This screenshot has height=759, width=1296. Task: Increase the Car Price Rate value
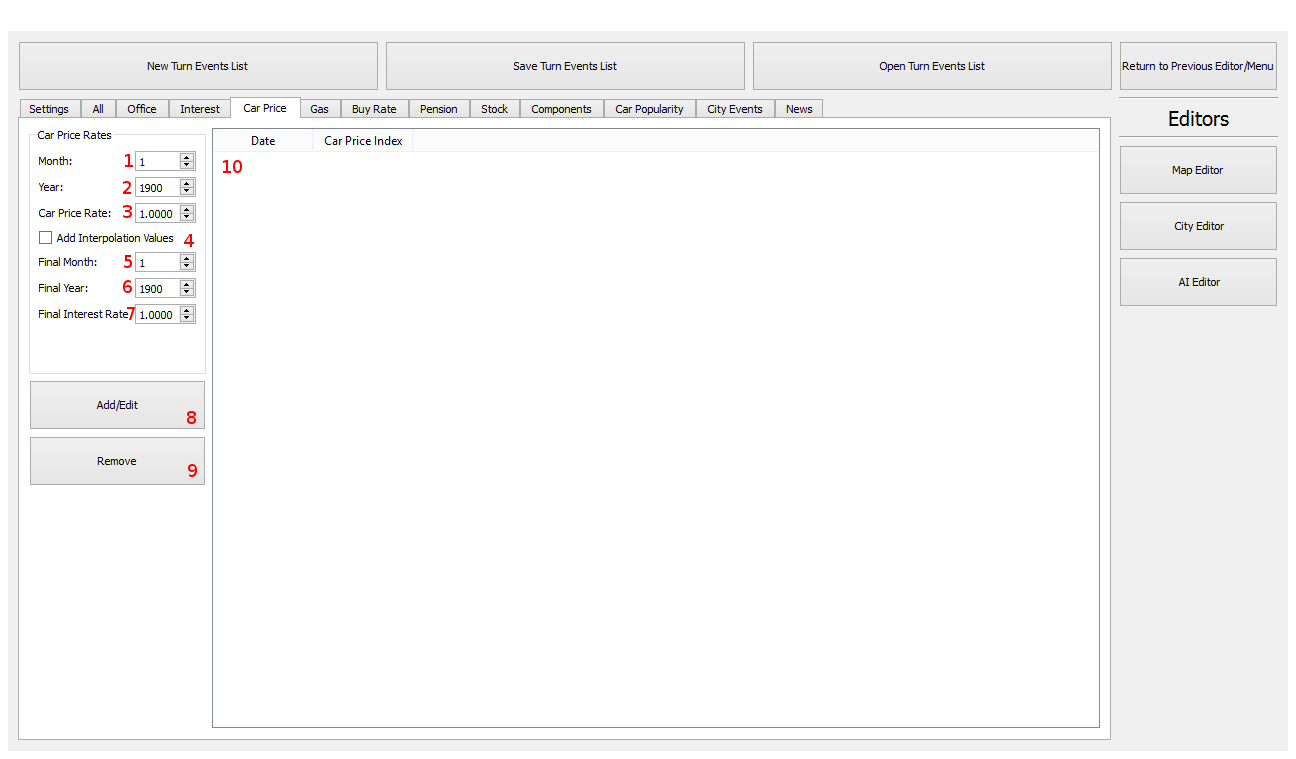click(x=186, y=209)
